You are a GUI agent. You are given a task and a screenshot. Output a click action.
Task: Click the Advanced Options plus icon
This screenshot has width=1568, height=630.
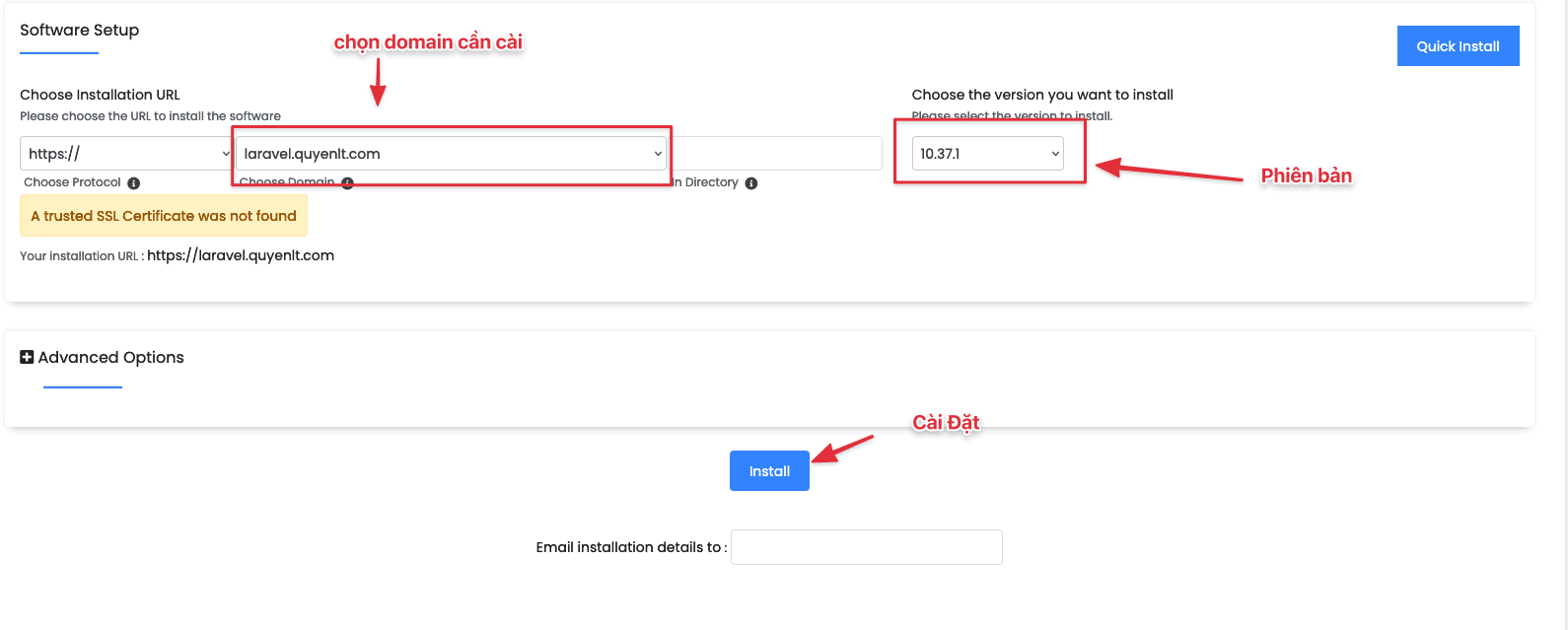click(x=27, y=357)
